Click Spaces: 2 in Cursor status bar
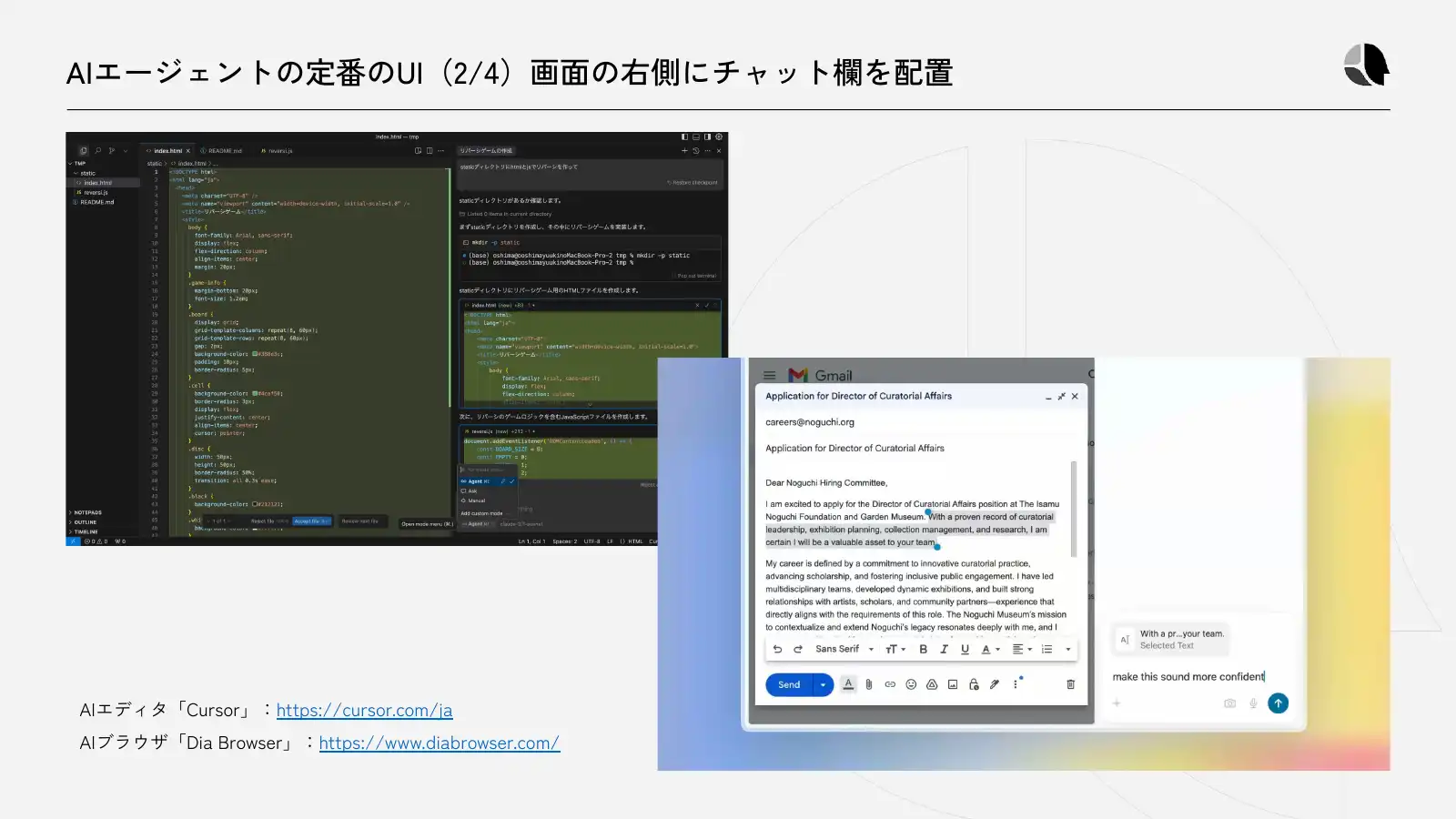 pyautogui.click(x=564, y=541)
